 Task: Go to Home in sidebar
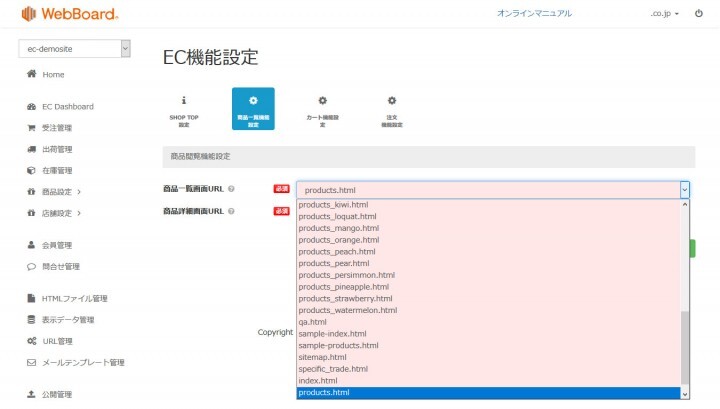tap(53, 74)
